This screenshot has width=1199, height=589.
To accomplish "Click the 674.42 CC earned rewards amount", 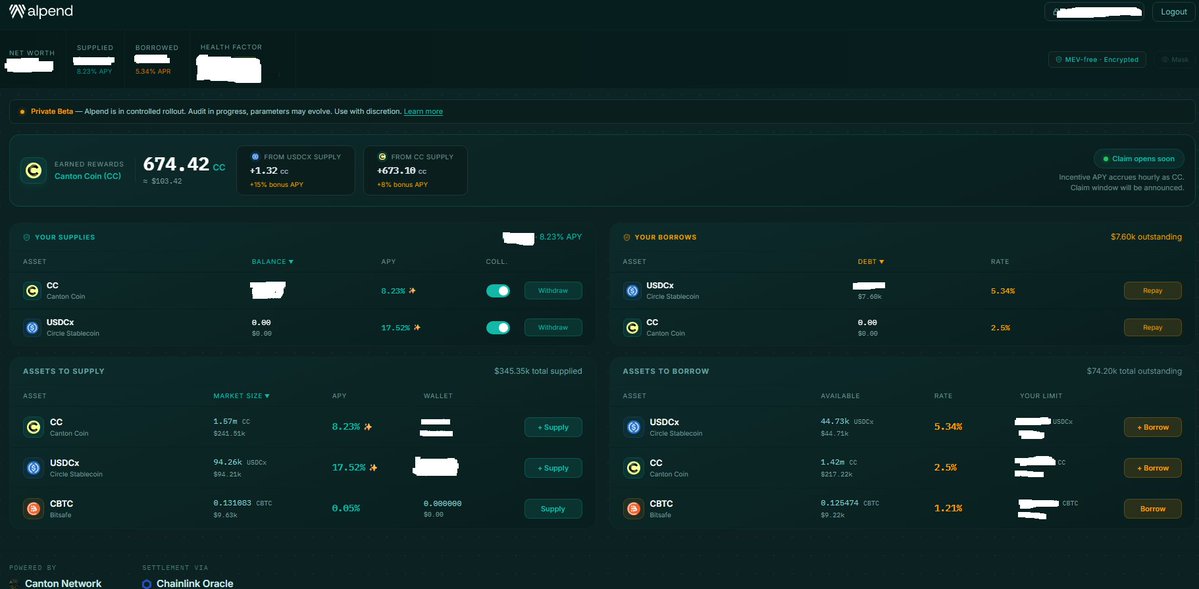I will 184,164.
